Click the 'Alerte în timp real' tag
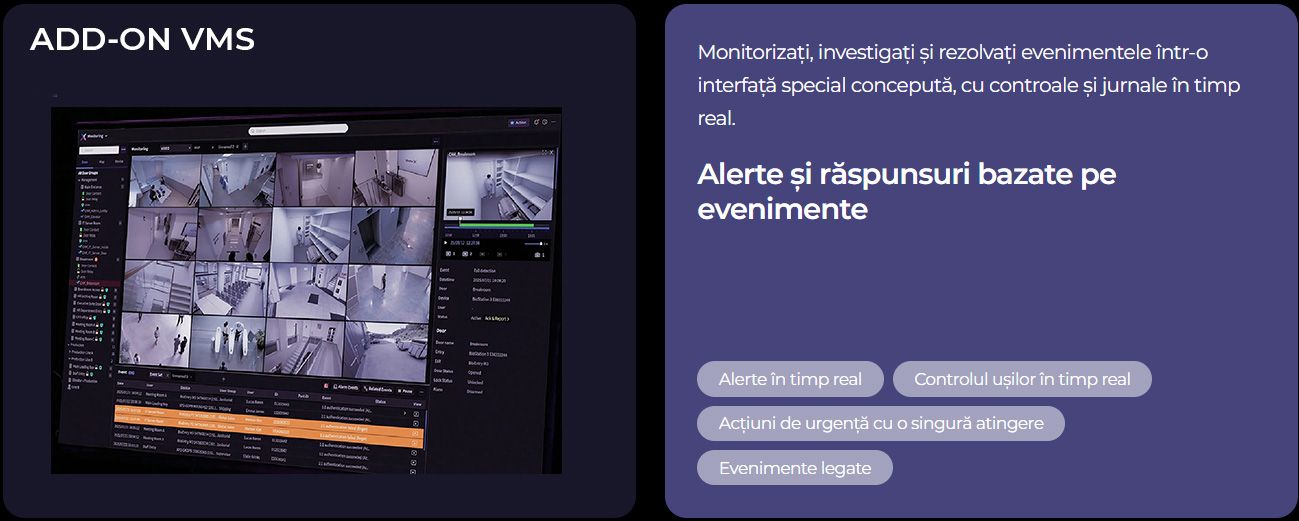 (x=791, y=380)
